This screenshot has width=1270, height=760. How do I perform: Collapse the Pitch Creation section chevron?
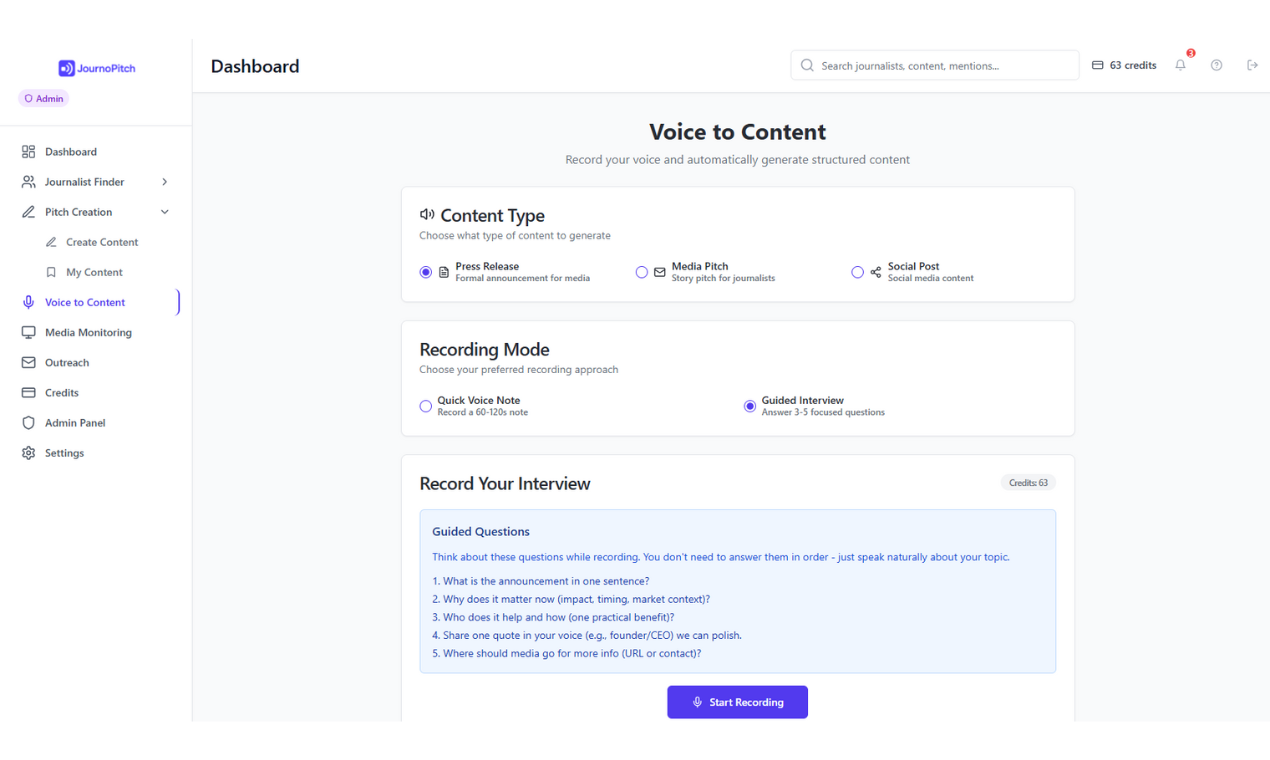point(165,212)
